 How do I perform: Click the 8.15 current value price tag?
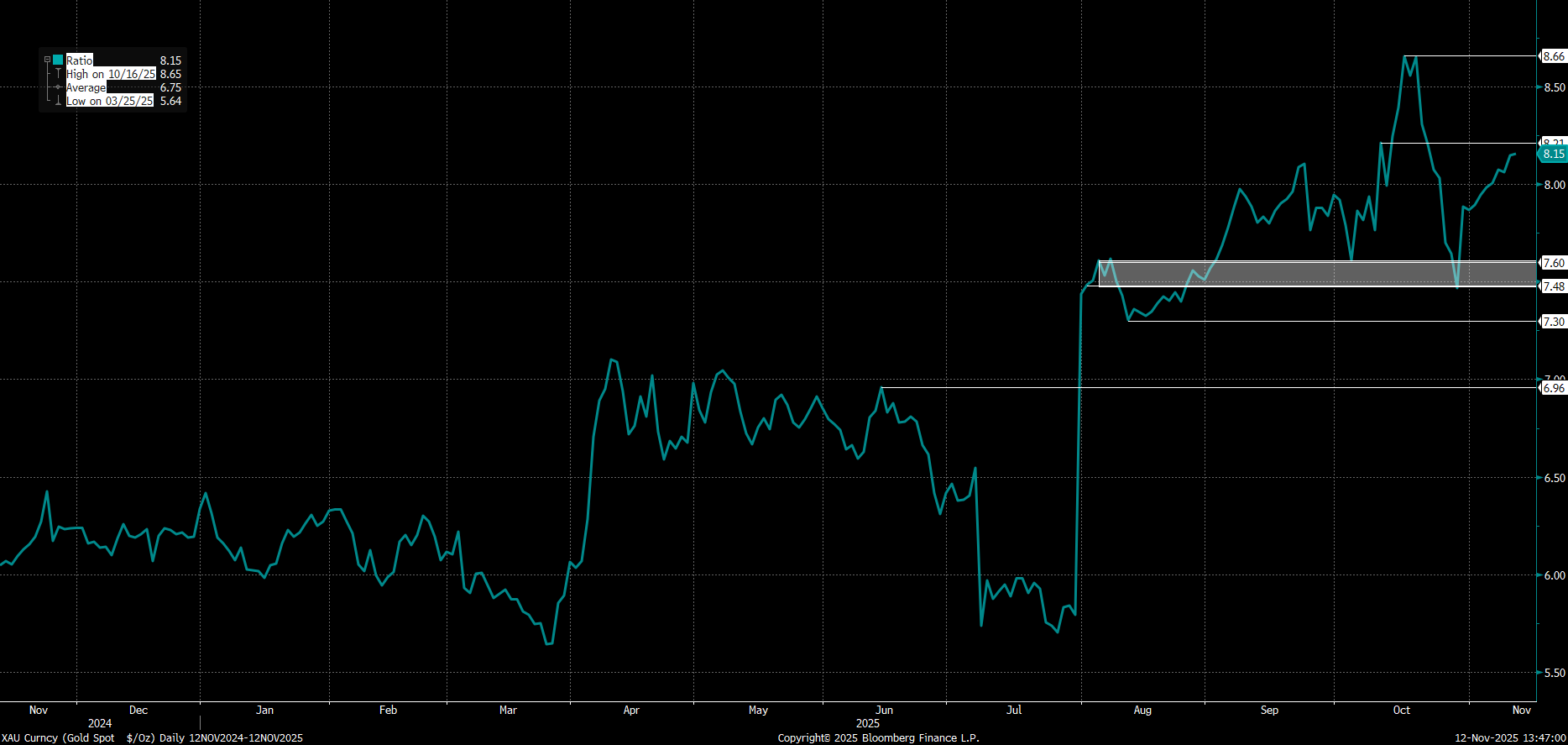click(1553, 154)
